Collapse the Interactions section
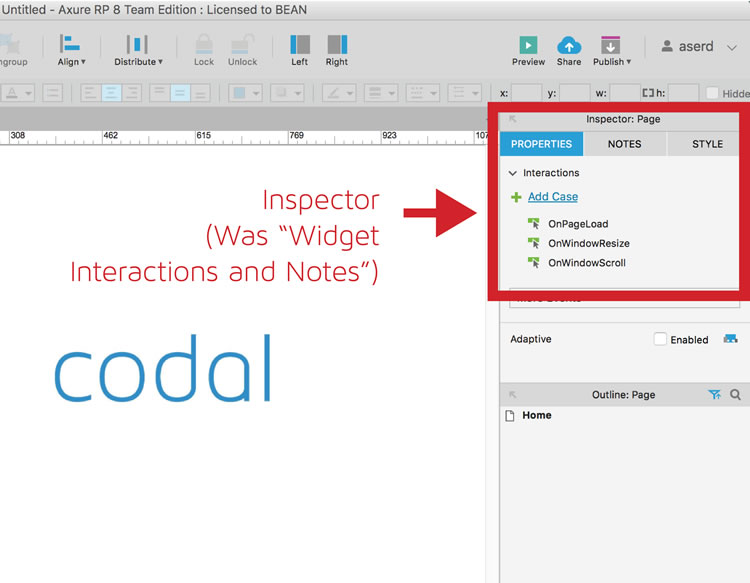 513,173
